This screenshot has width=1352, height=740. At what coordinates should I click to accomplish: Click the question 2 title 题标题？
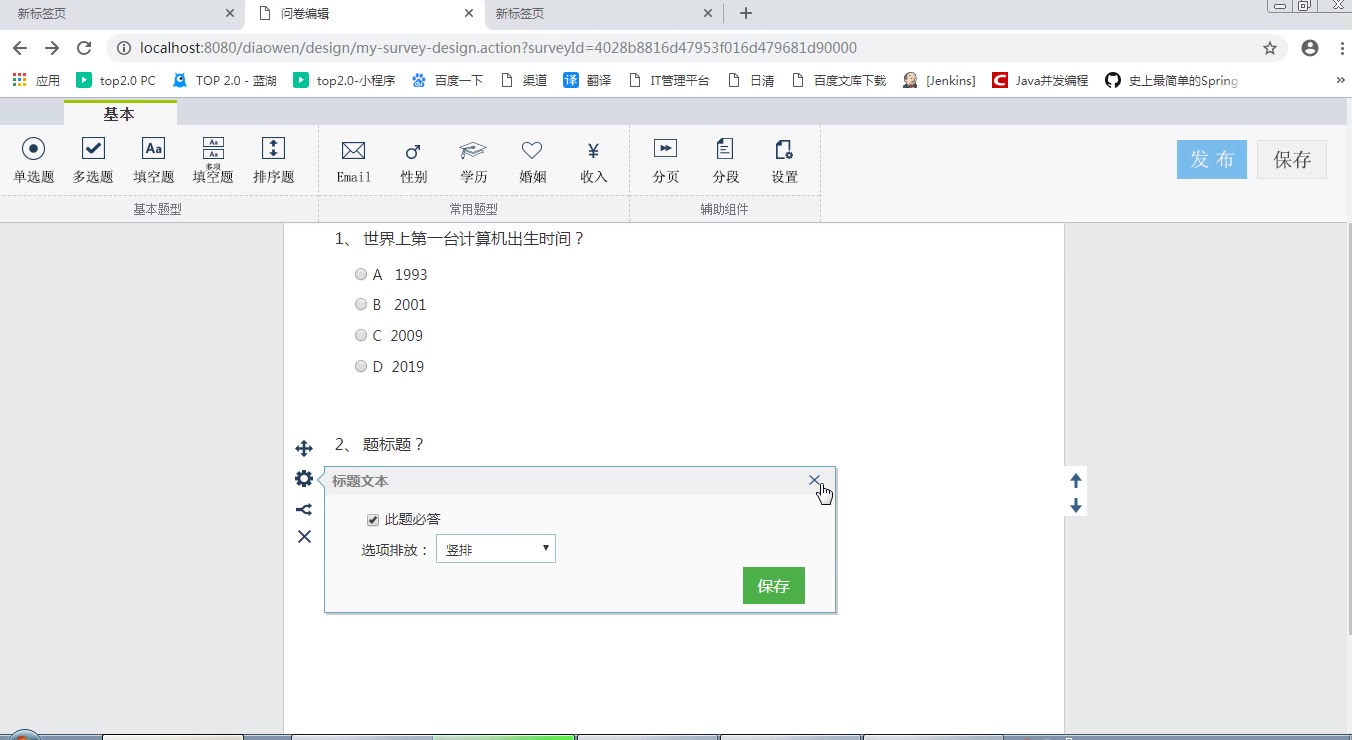[x=394, y=444]
